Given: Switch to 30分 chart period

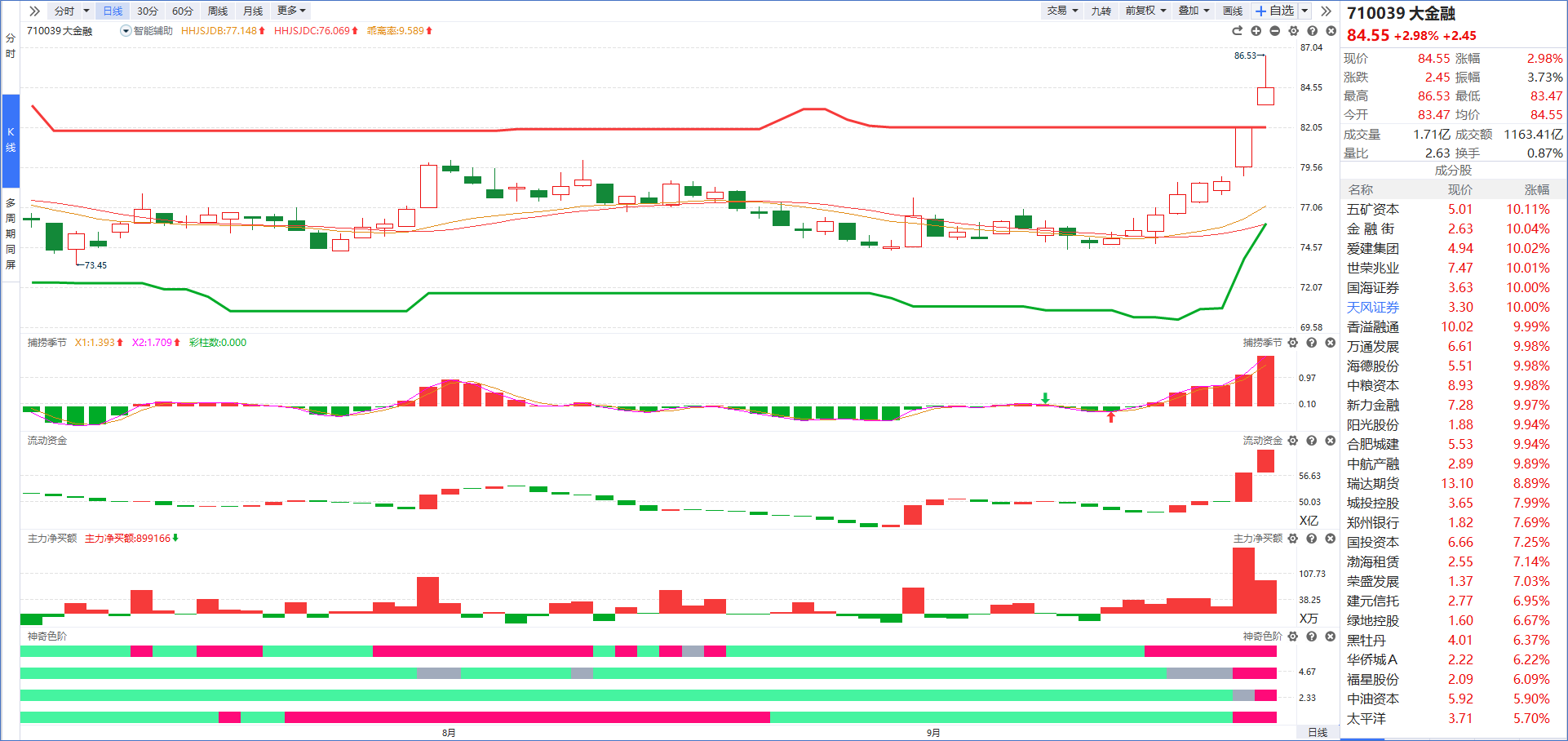Looking at the screenshot, I should coord(148,11).
